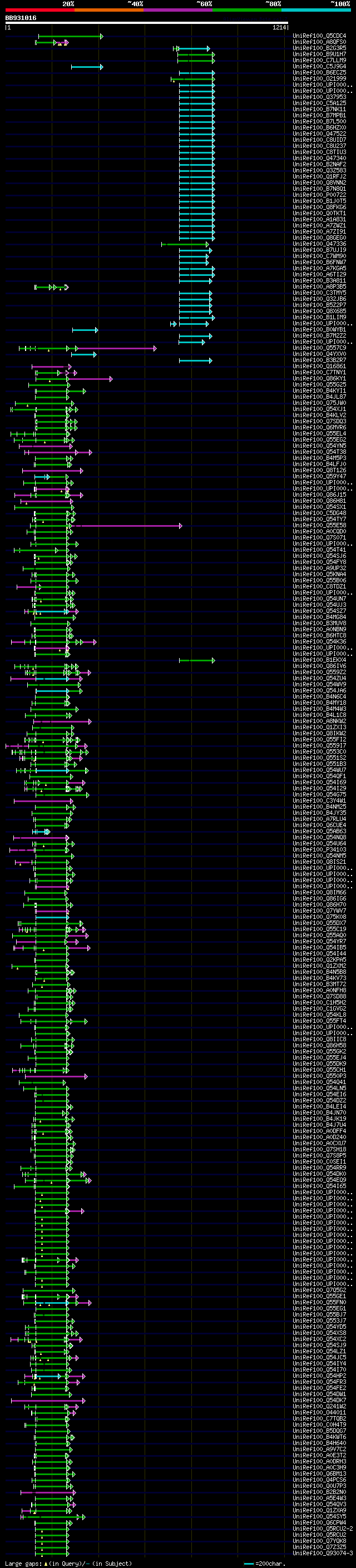
Task: Select hit label UniRef100_Q4YXV0
Action: [319, 354]
